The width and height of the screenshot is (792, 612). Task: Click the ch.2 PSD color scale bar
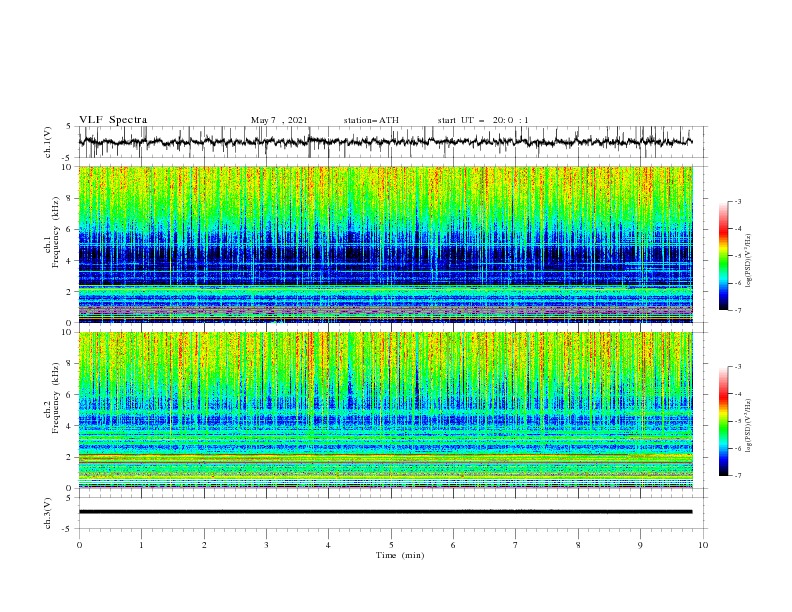(x=723, y=421)
